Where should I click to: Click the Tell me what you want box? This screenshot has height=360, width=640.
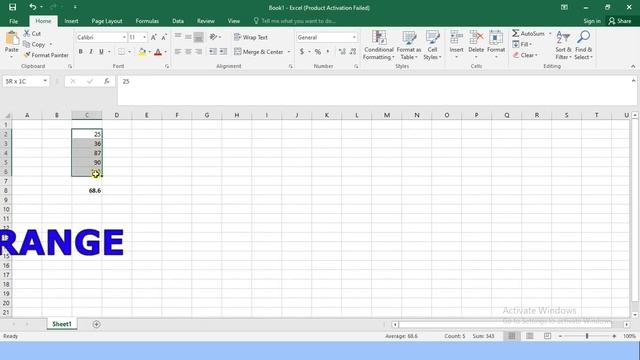point(295,21)
